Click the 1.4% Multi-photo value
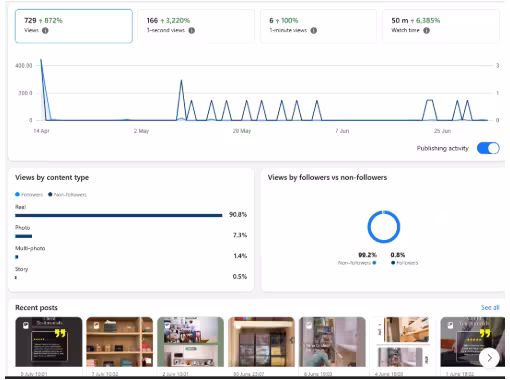This screenshot has width=510, height=380. (240, 256)
